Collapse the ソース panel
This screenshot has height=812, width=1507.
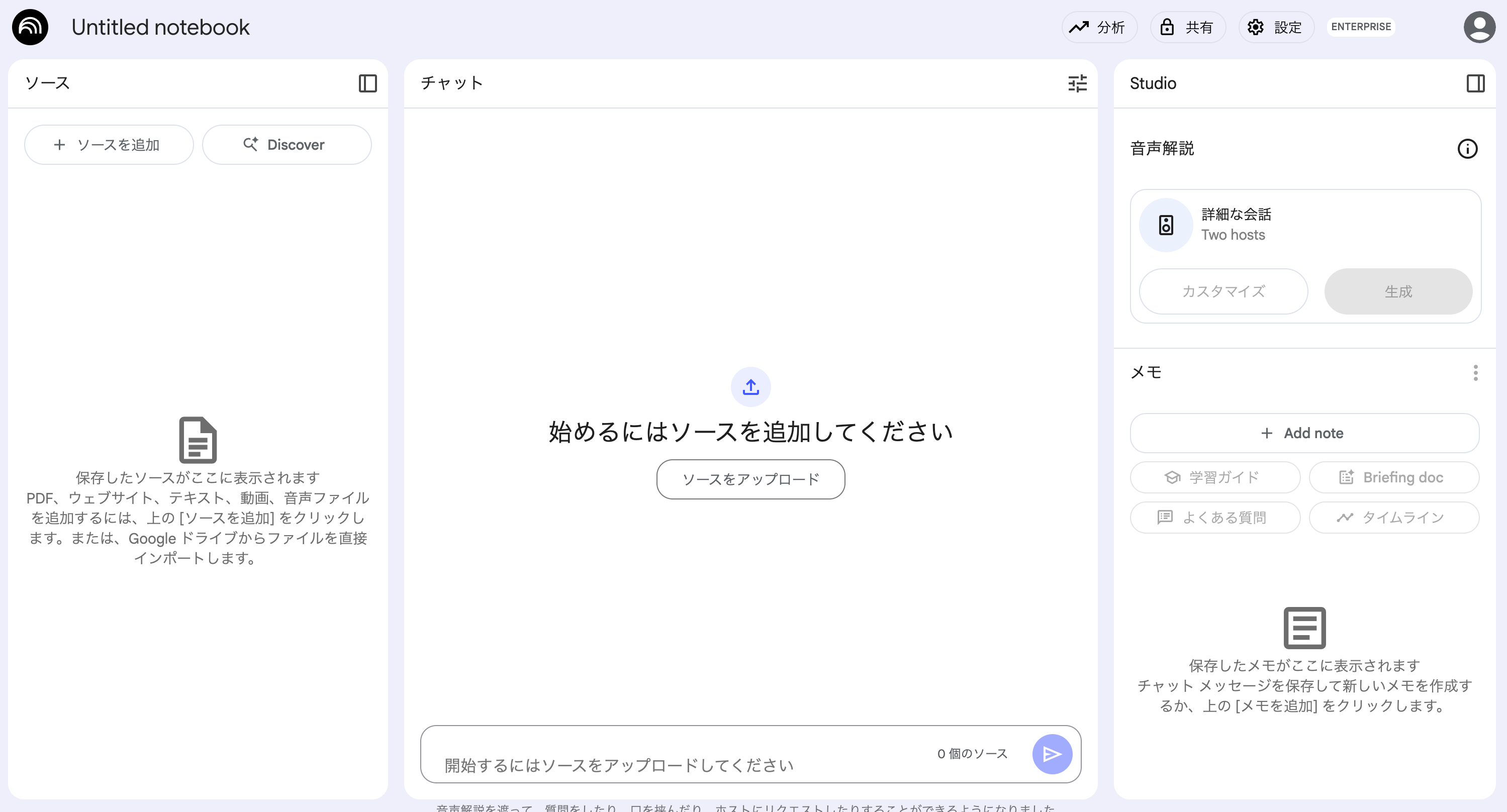[368, 83]
